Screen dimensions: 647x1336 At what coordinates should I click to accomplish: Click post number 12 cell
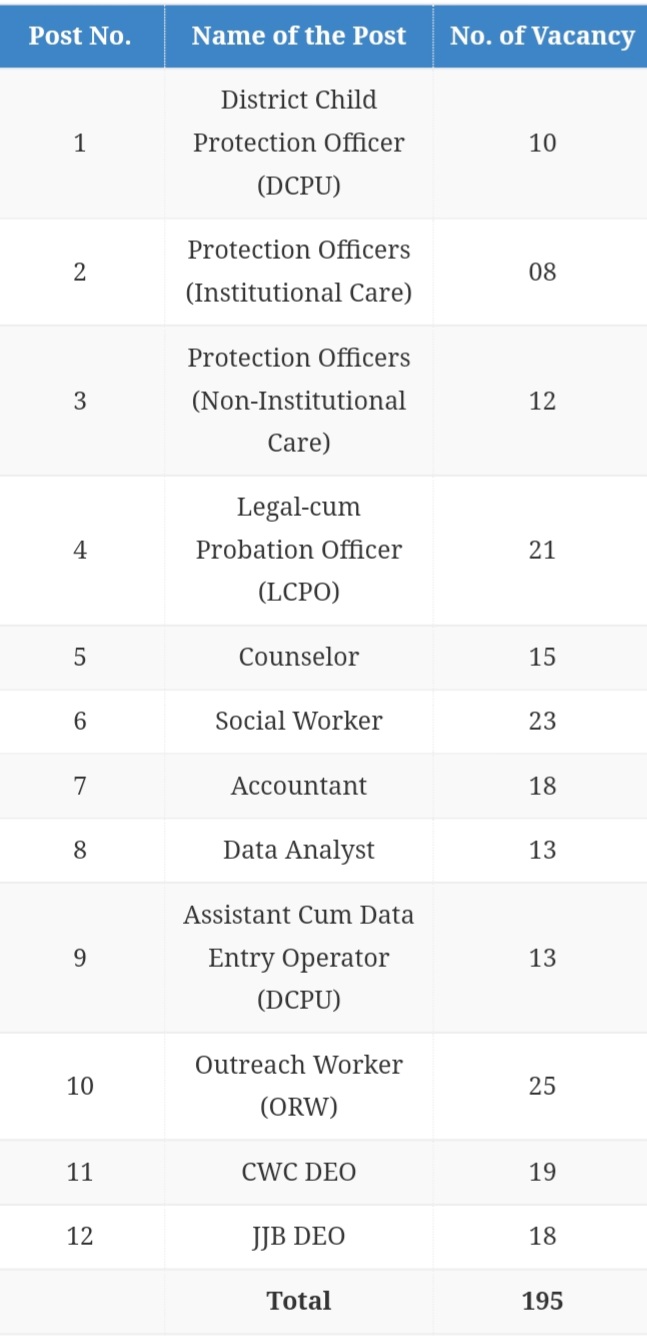click(80, 1236)
